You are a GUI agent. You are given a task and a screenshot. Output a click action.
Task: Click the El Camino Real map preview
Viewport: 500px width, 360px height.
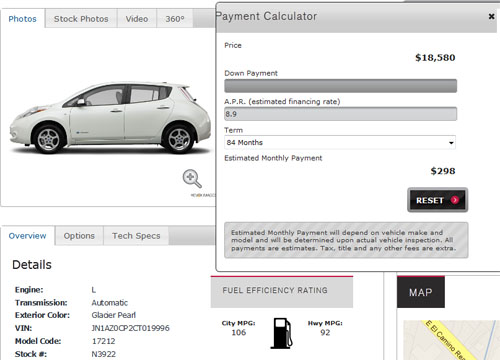[x=452, y=340]
